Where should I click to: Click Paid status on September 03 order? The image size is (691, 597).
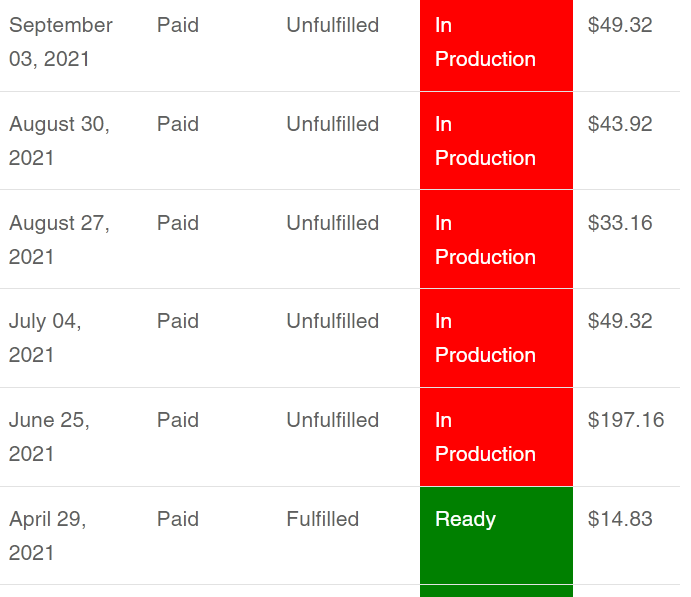(x=178, y=25)
